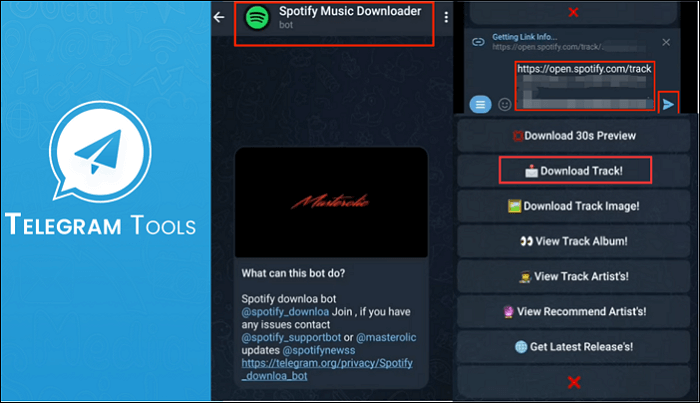Tap View Track Artist's! button
700x403 pixels.
tap(573, 276)
